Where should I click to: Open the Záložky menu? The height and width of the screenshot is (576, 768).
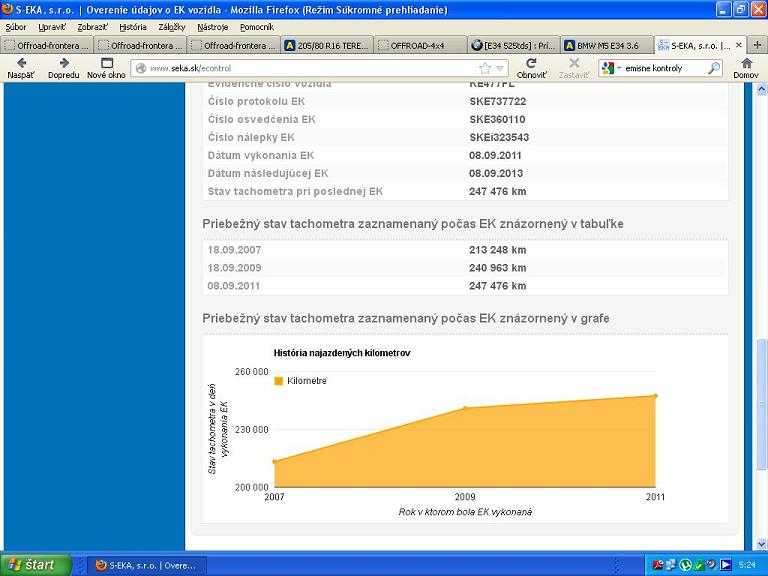click(x=171, y=27)
